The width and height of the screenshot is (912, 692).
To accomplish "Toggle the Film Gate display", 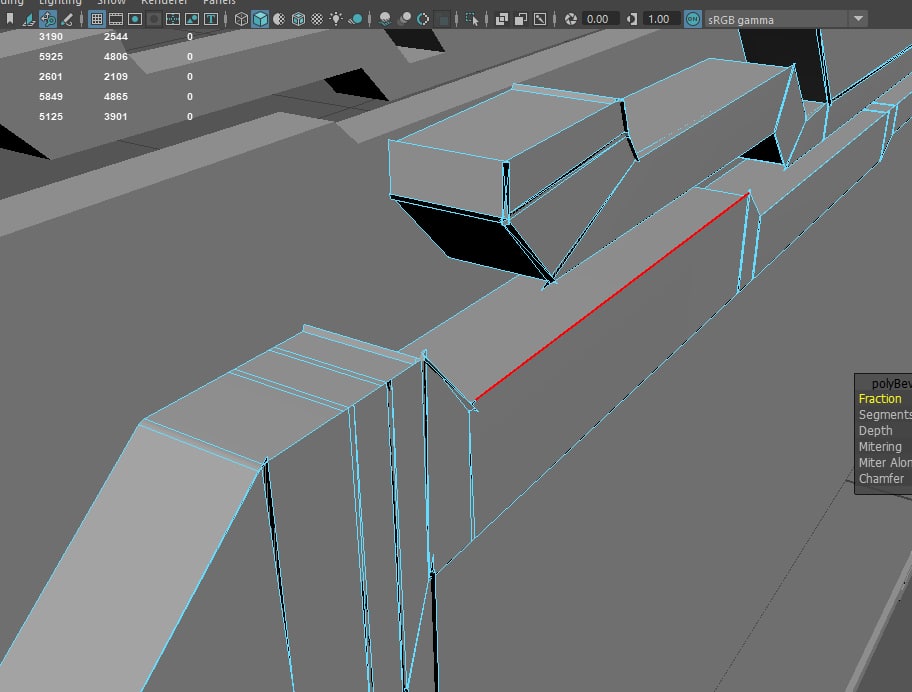I will [116, 19].
